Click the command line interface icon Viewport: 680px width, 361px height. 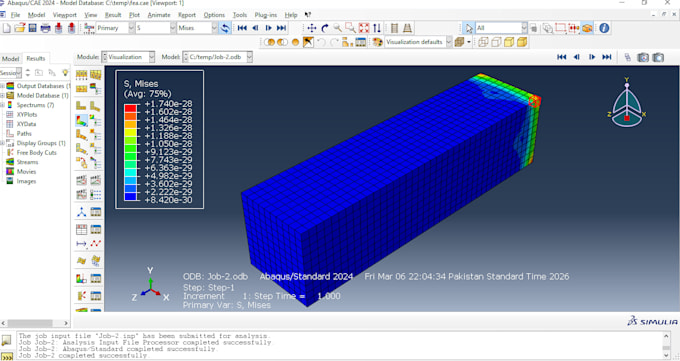click(6, 356)
